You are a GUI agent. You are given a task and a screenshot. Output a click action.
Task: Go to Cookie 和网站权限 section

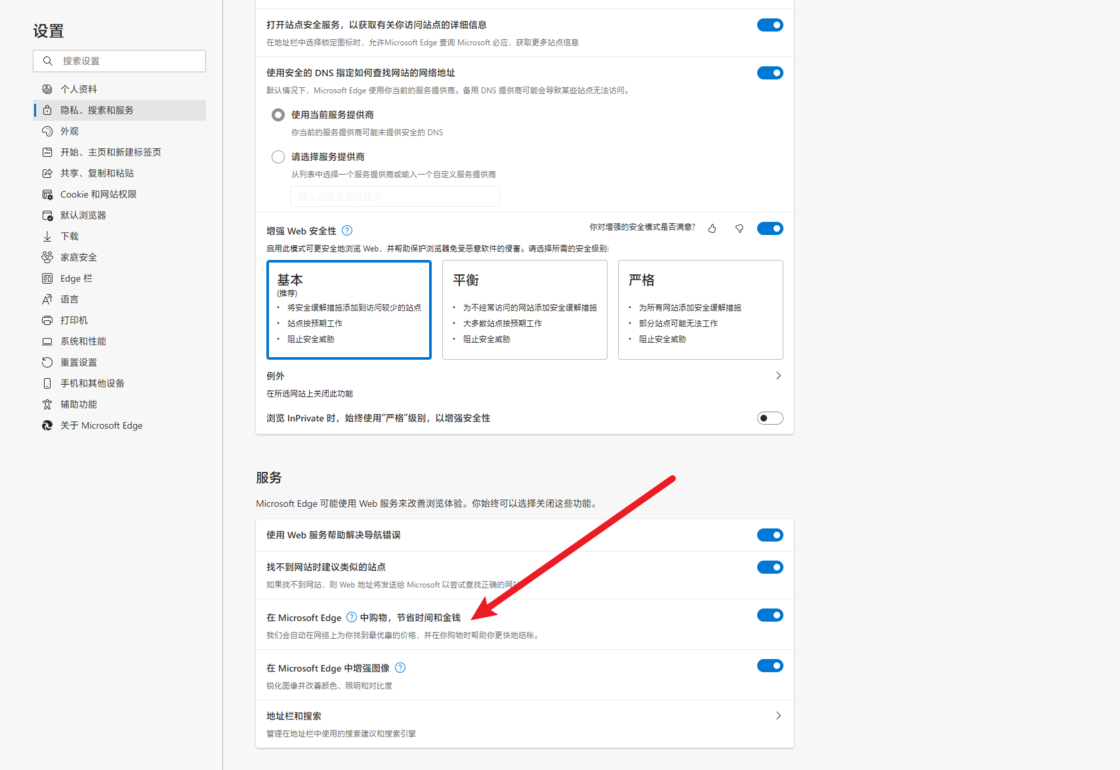98,194
